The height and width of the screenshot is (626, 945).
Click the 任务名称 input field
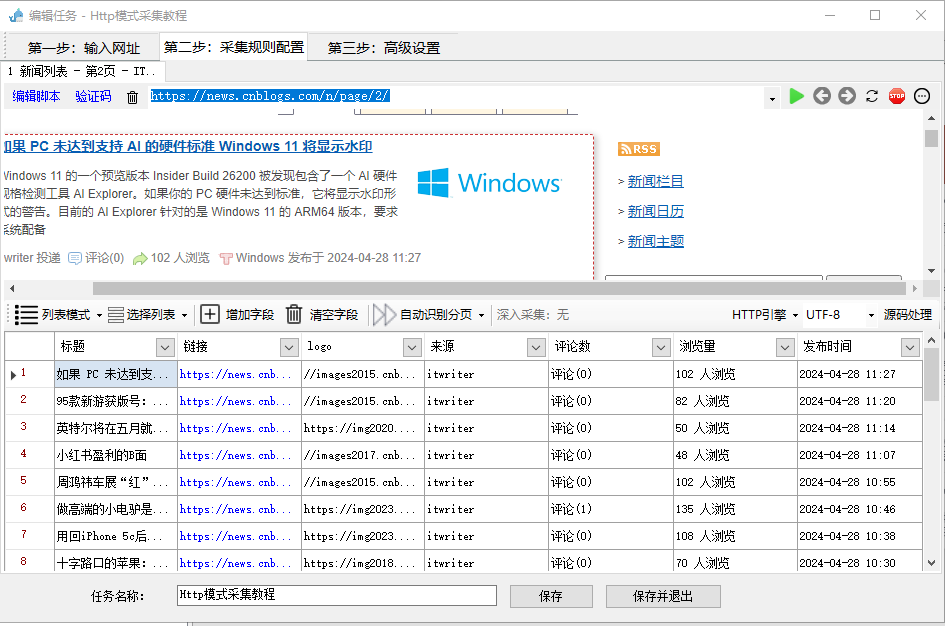coord(337,595)
